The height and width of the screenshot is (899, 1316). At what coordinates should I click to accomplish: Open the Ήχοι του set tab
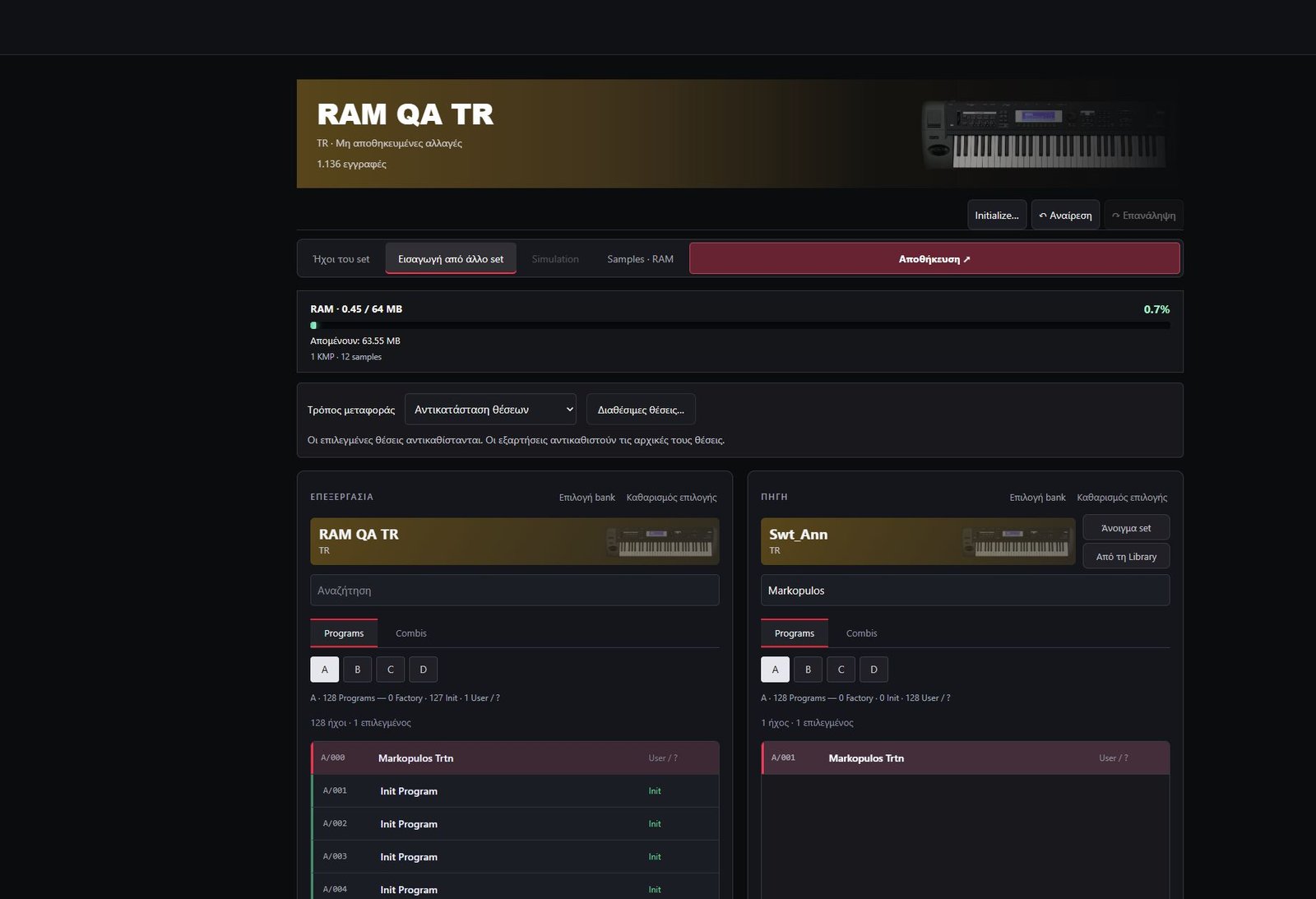point(341,259)
